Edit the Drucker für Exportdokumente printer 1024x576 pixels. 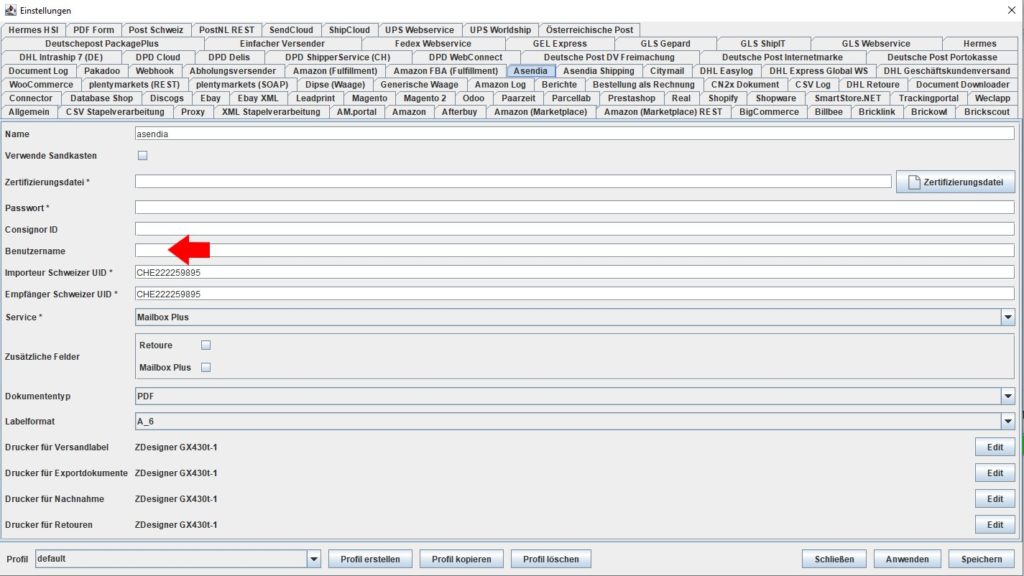995,473
